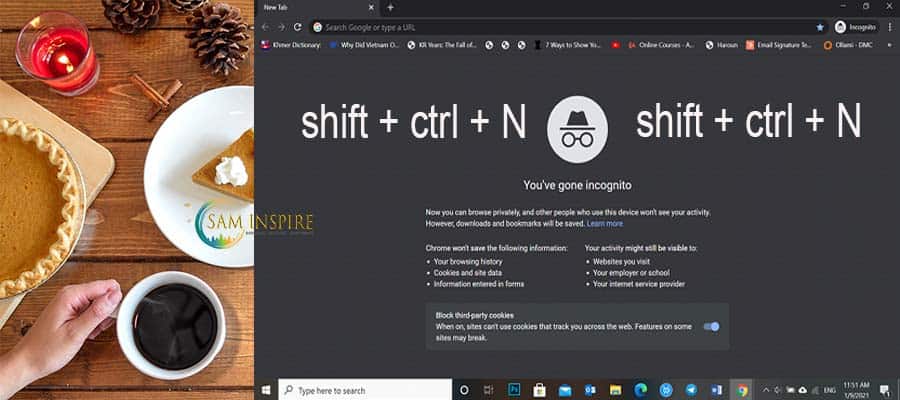Open the Chrome three-dot menu

point(889,27)
